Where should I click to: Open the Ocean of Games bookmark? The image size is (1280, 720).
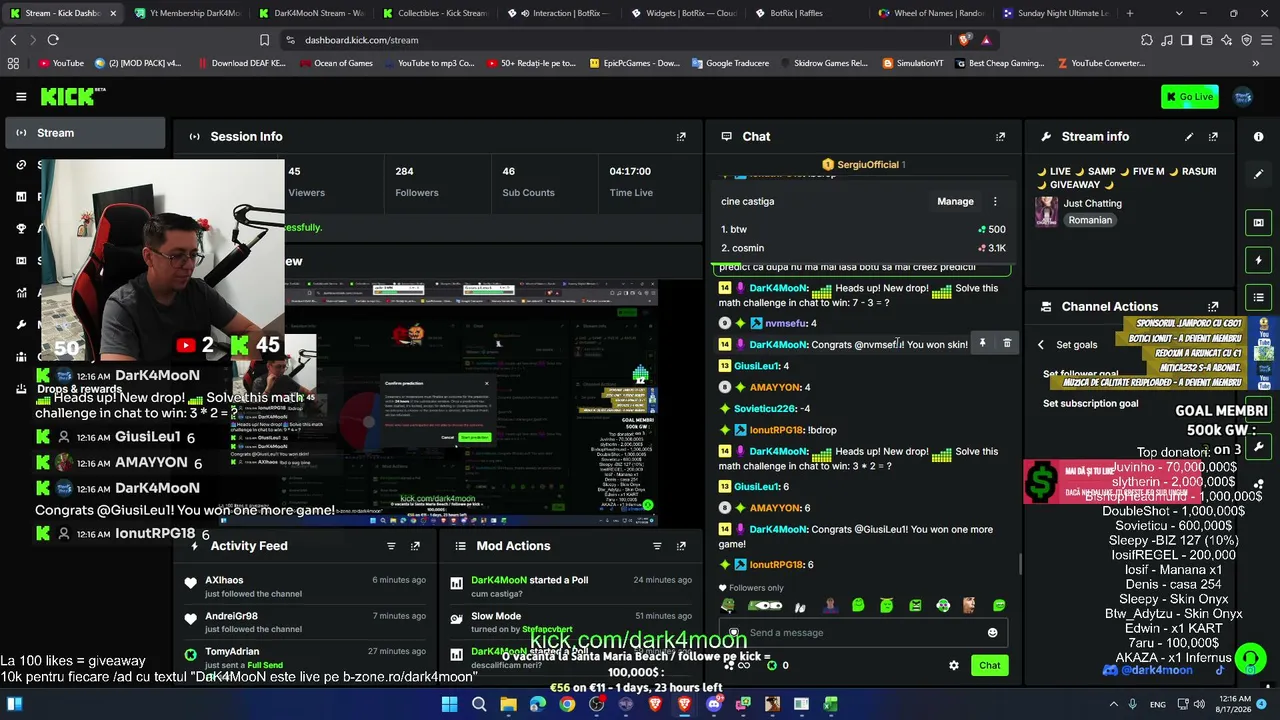click(x=335, y=63)
